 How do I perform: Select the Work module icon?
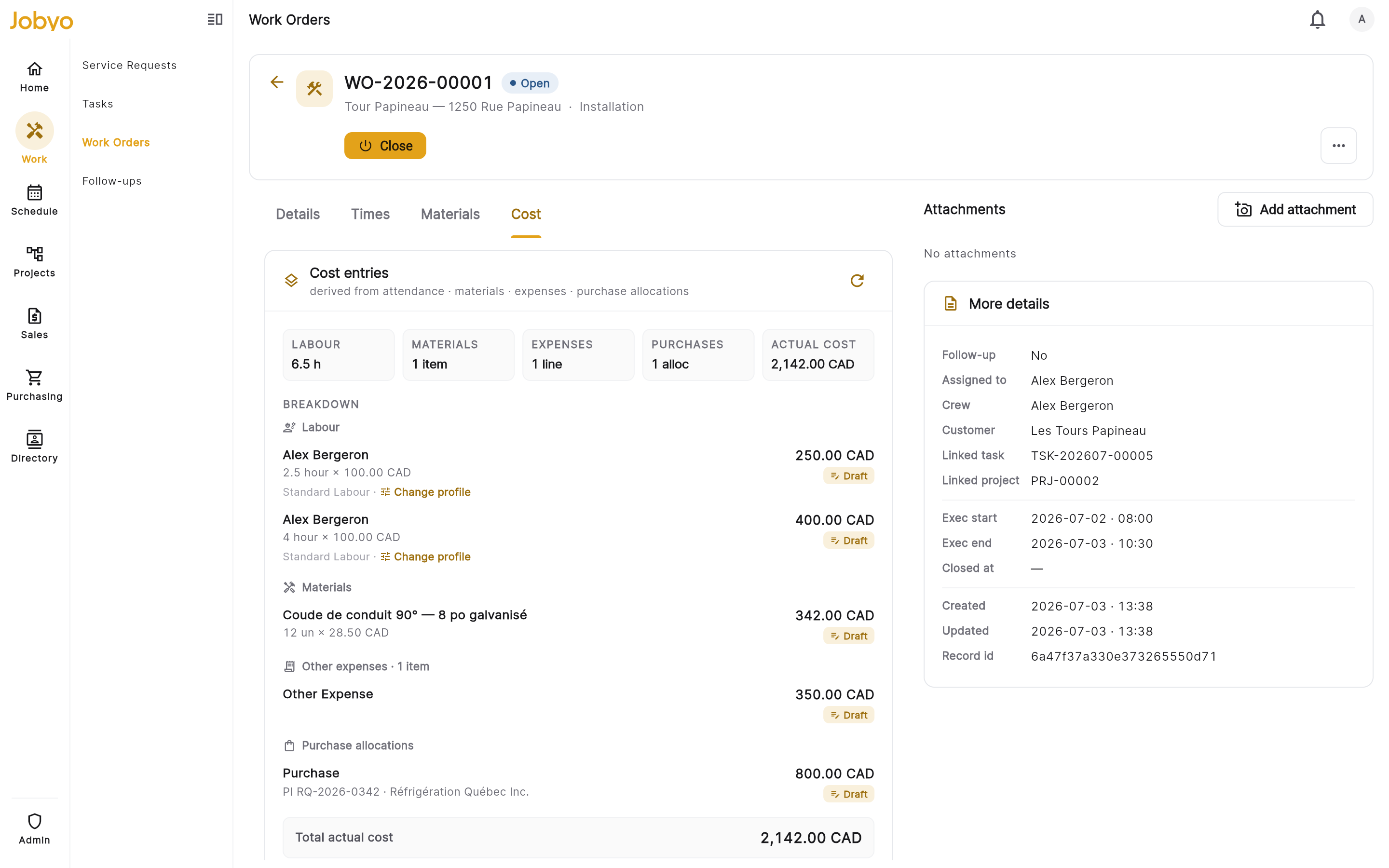coord(34,131)
